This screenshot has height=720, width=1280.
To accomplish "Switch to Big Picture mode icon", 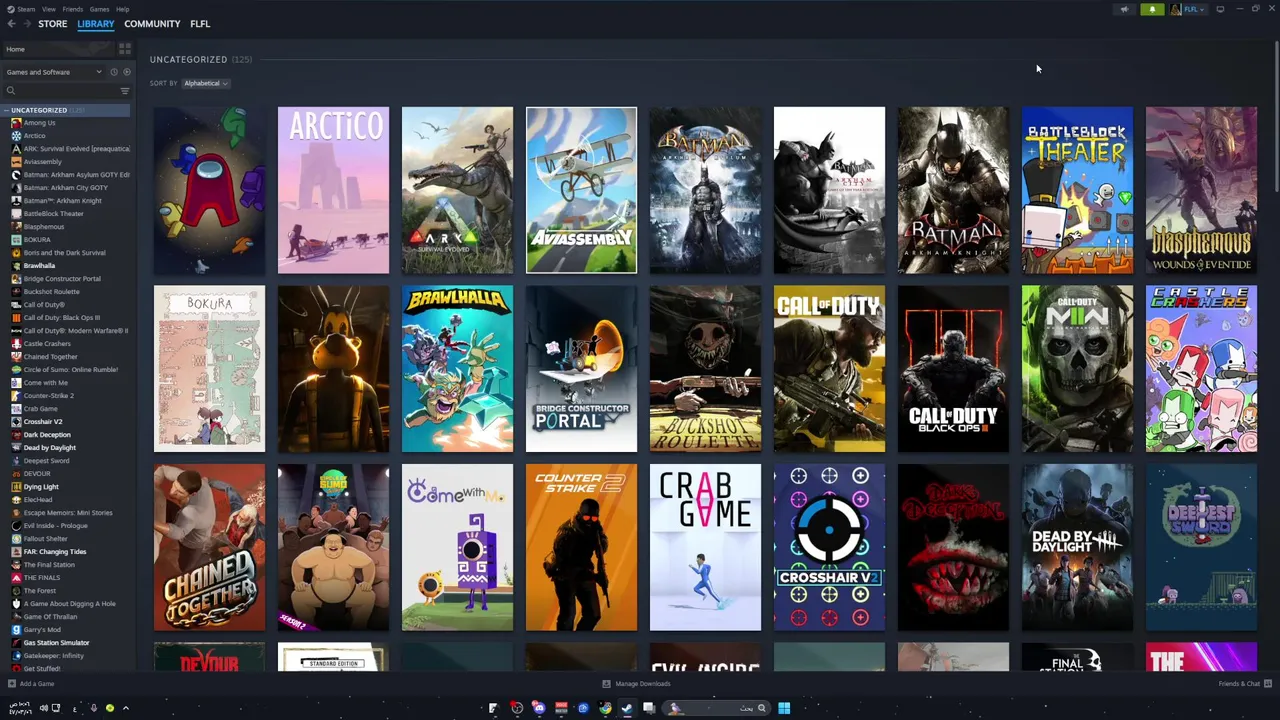I will click(x=1220, y=9).
